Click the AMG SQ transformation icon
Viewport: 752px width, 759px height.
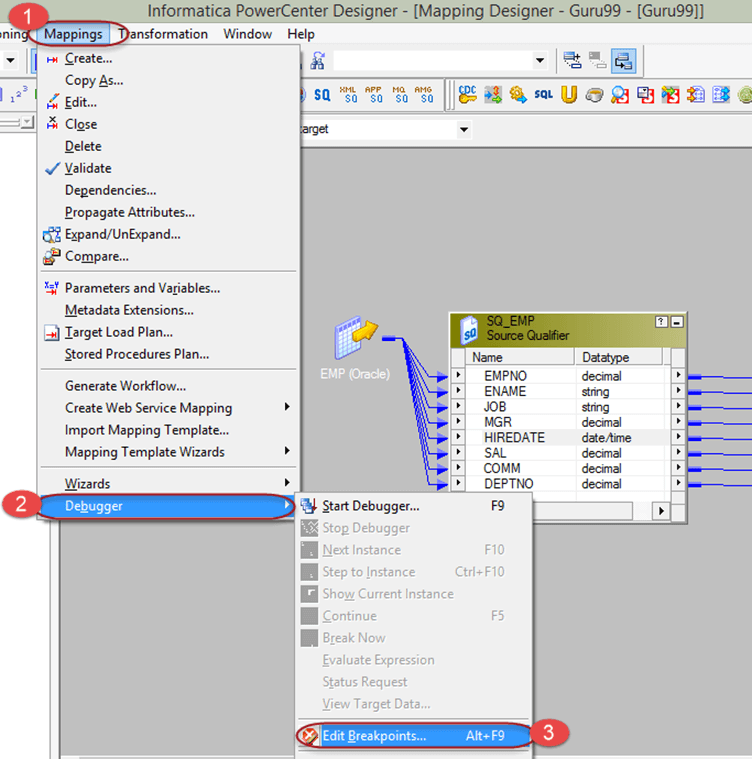[424, 94]
